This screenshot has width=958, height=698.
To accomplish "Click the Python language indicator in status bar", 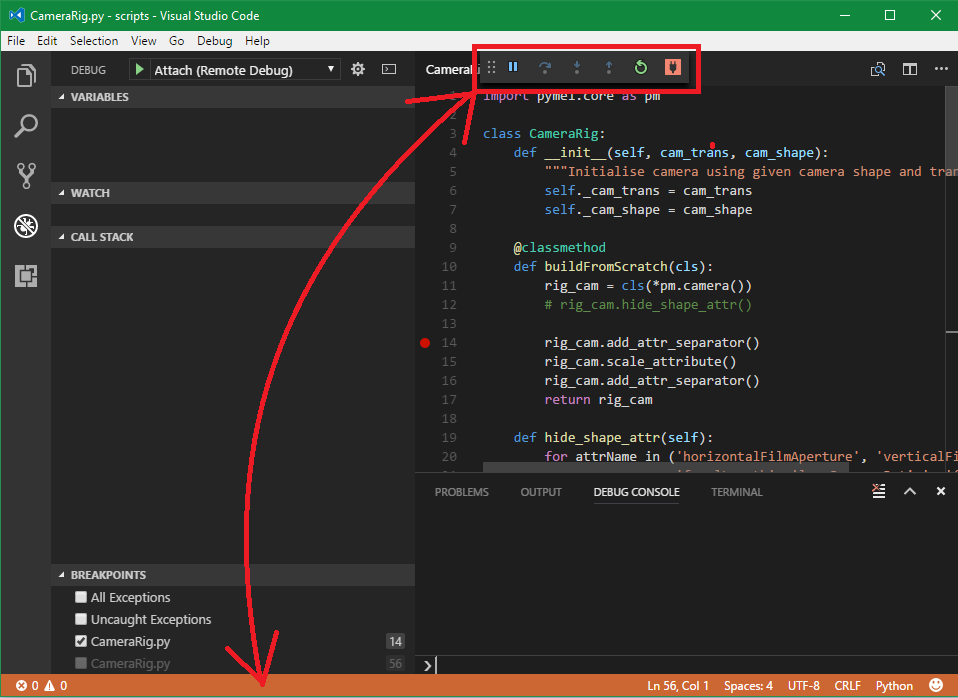I will pyautogui.click(x=893, y=685).
